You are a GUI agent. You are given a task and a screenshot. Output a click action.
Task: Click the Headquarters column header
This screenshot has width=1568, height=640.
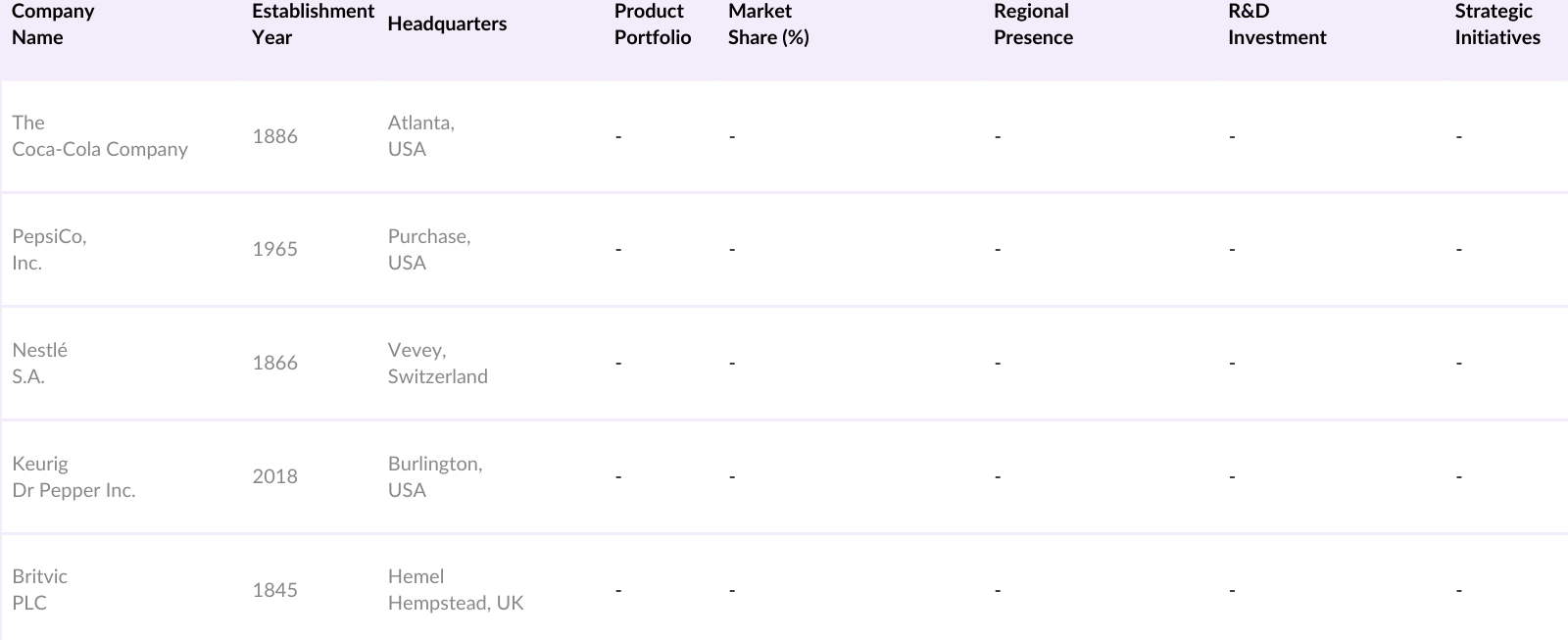point(447,25)
